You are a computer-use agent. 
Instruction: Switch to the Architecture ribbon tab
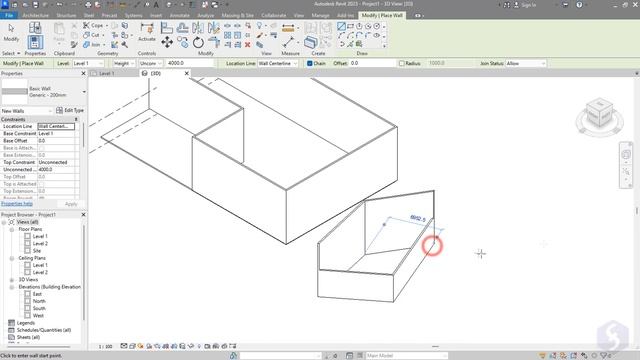(35, 16)
